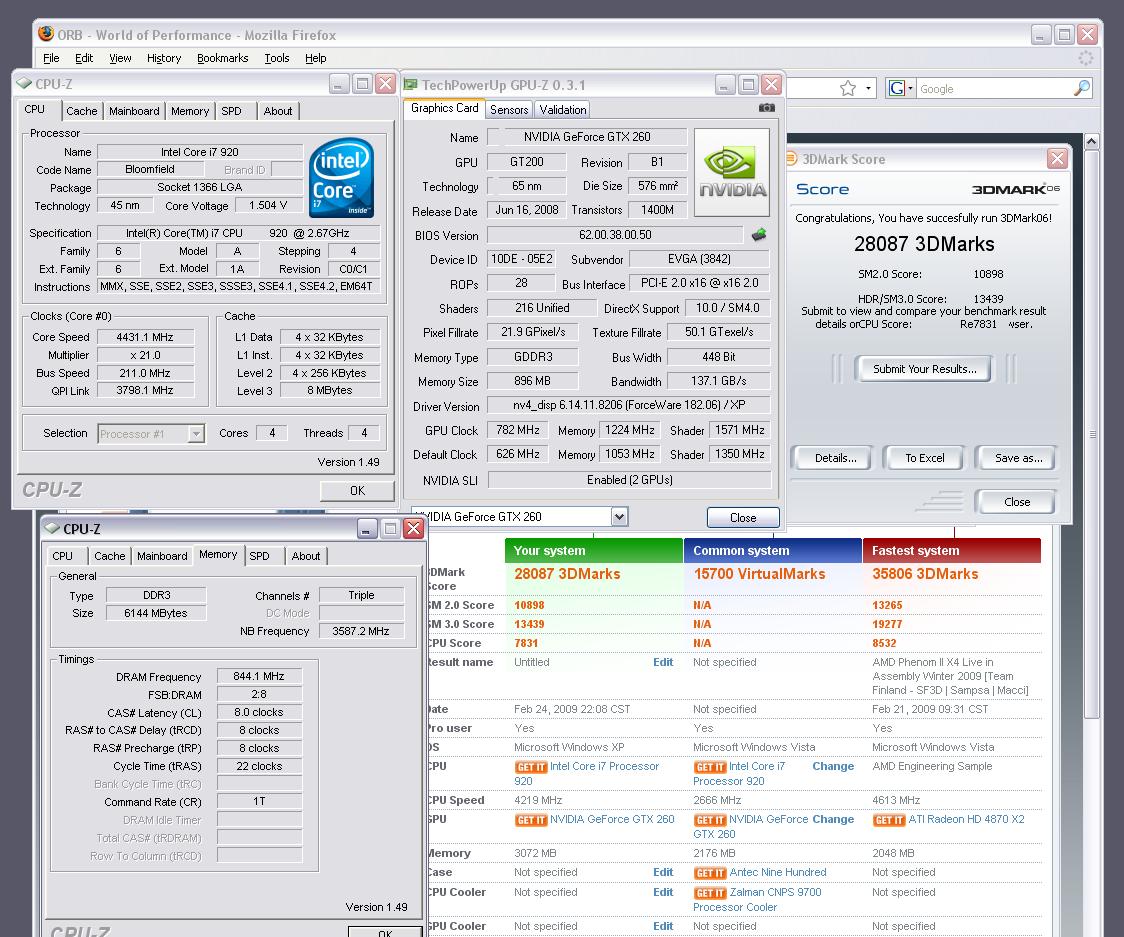The height and width of the screenshot is (937, 1124).
Task: Open the View menu in Firefox
Action: tap(120, 58)
